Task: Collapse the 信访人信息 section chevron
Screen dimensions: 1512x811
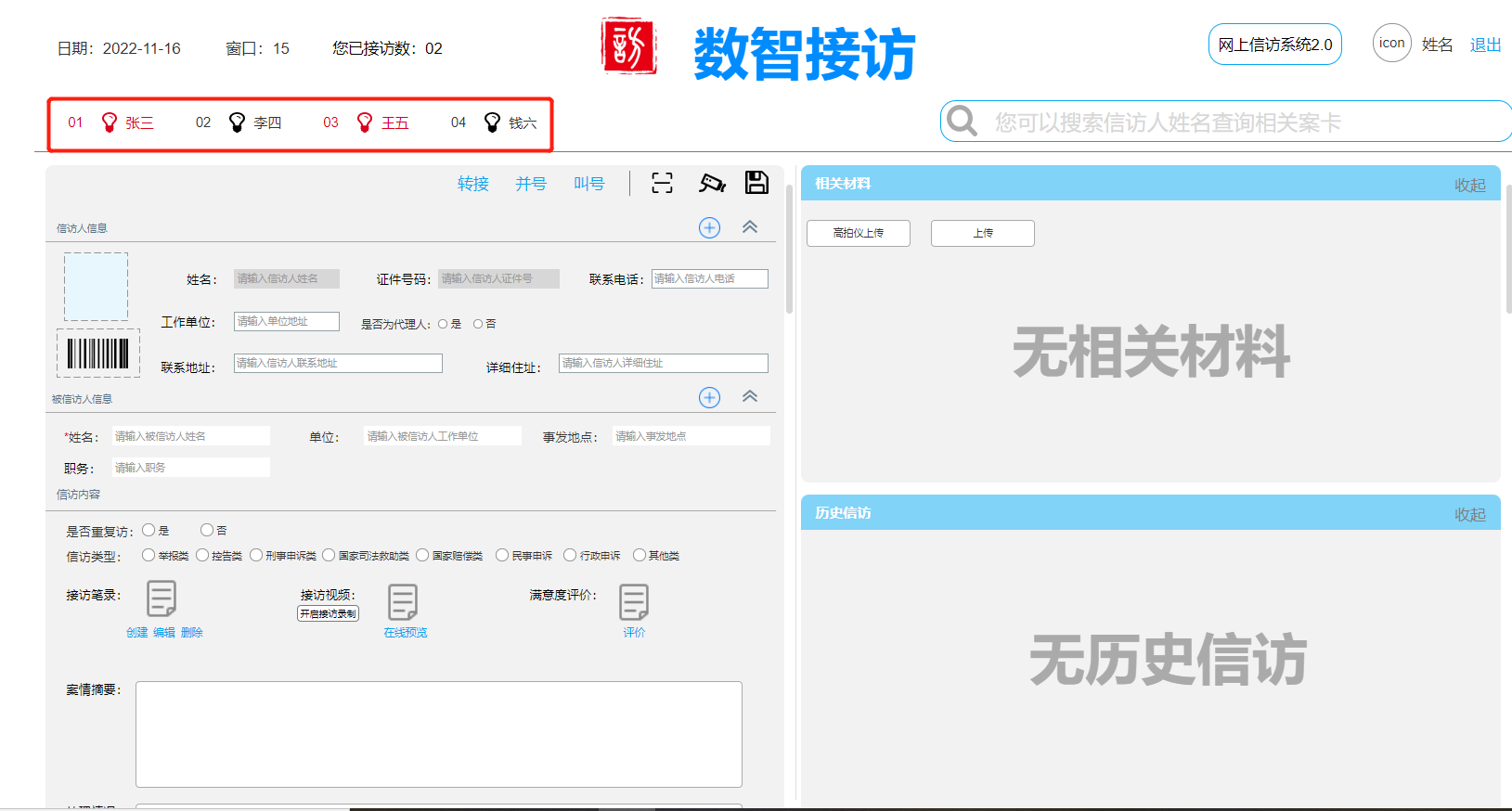Action: tap(750, 227)
